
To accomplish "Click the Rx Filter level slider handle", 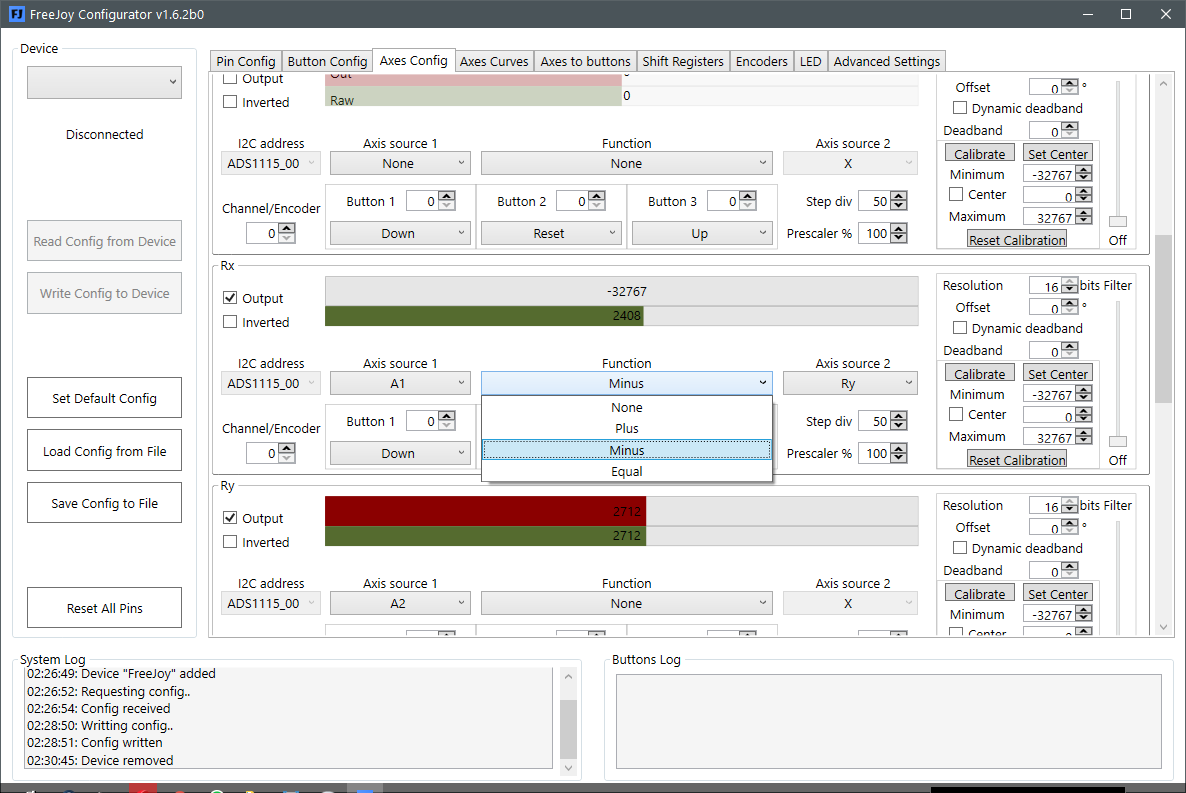I will coord(1118,441).
